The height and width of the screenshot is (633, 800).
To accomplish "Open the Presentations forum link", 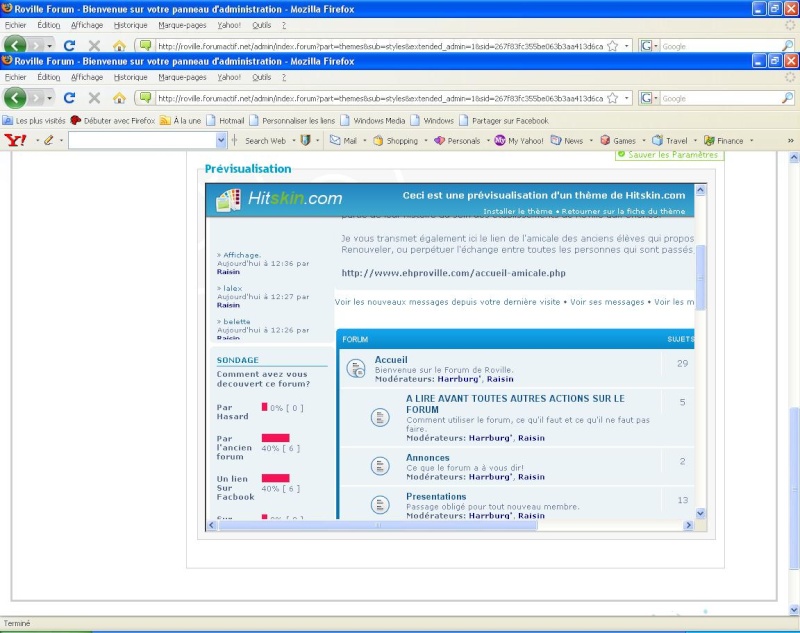I will click(x=436, y=496).
